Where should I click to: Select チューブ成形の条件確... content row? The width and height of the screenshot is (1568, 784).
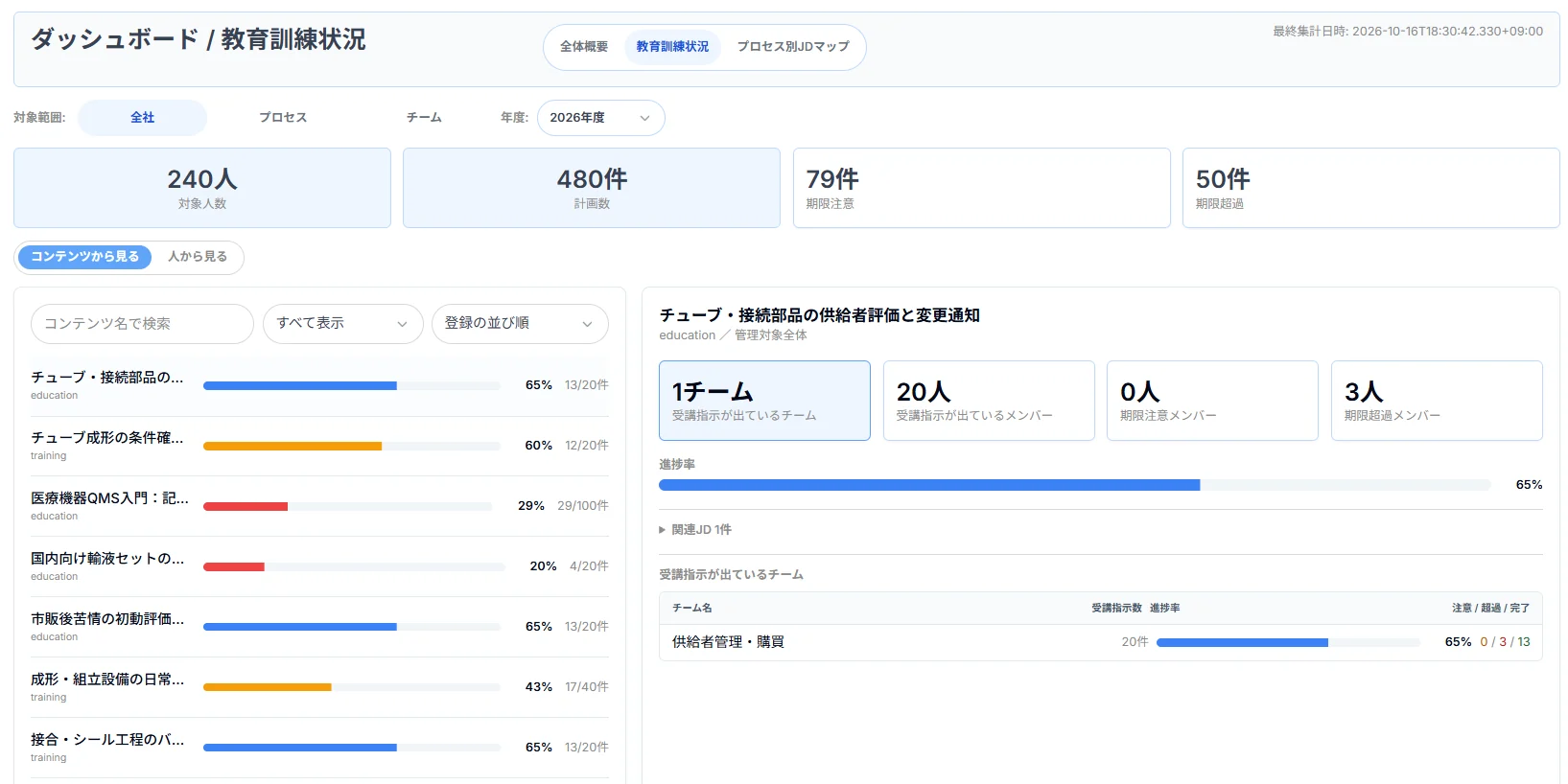[x=319, y=447]
